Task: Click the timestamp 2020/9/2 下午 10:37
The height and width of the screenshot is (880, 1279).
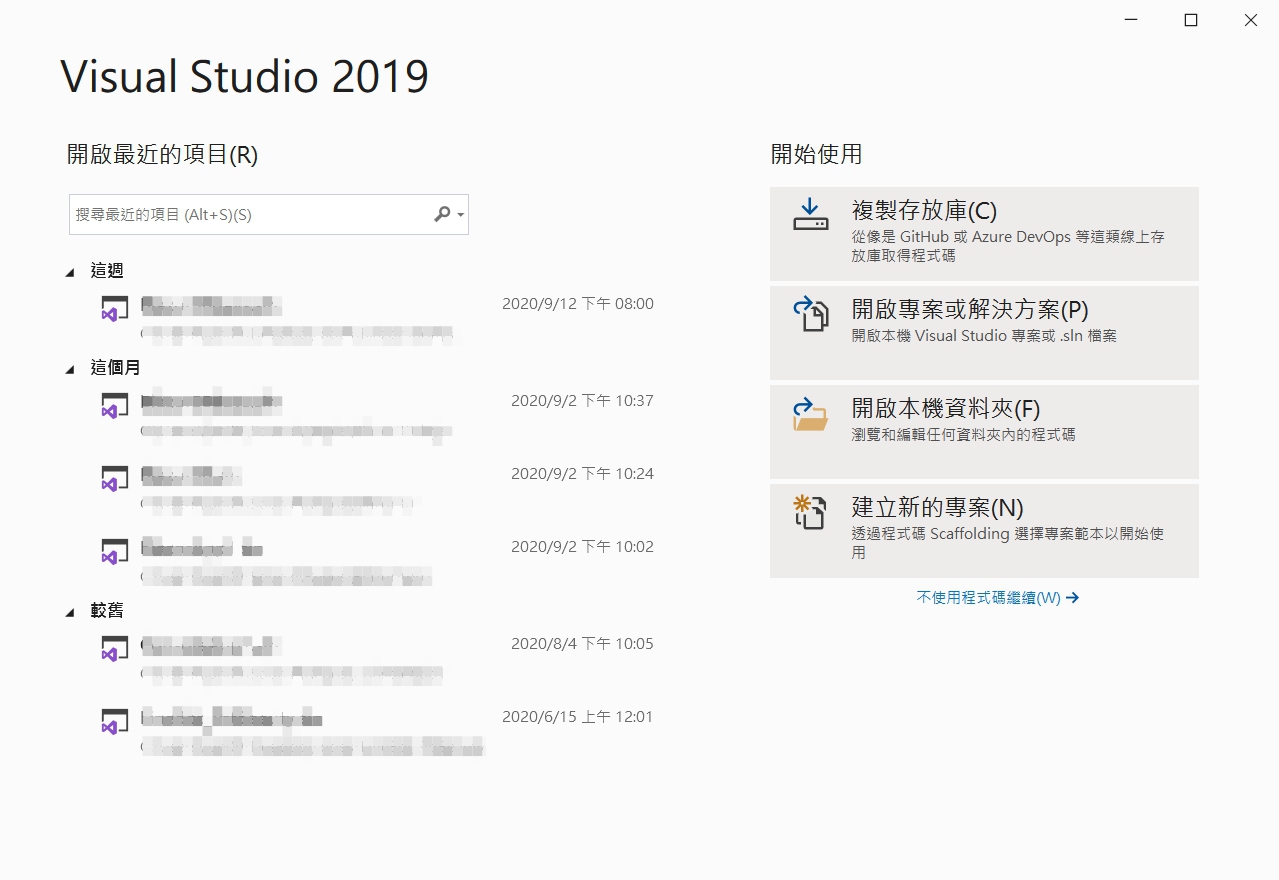Action: tap(582, 401)
